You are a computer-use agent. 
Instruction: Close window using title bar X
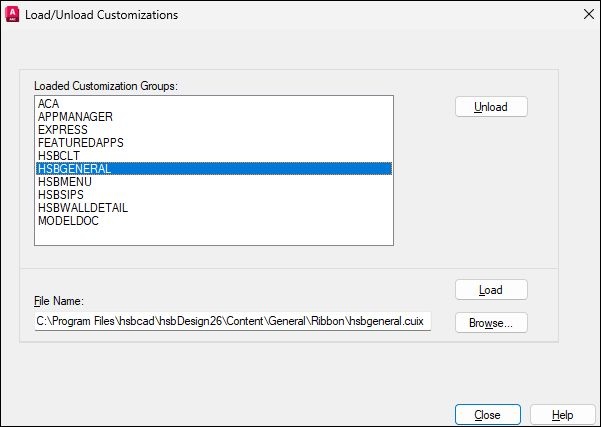[x=589, y=15]
